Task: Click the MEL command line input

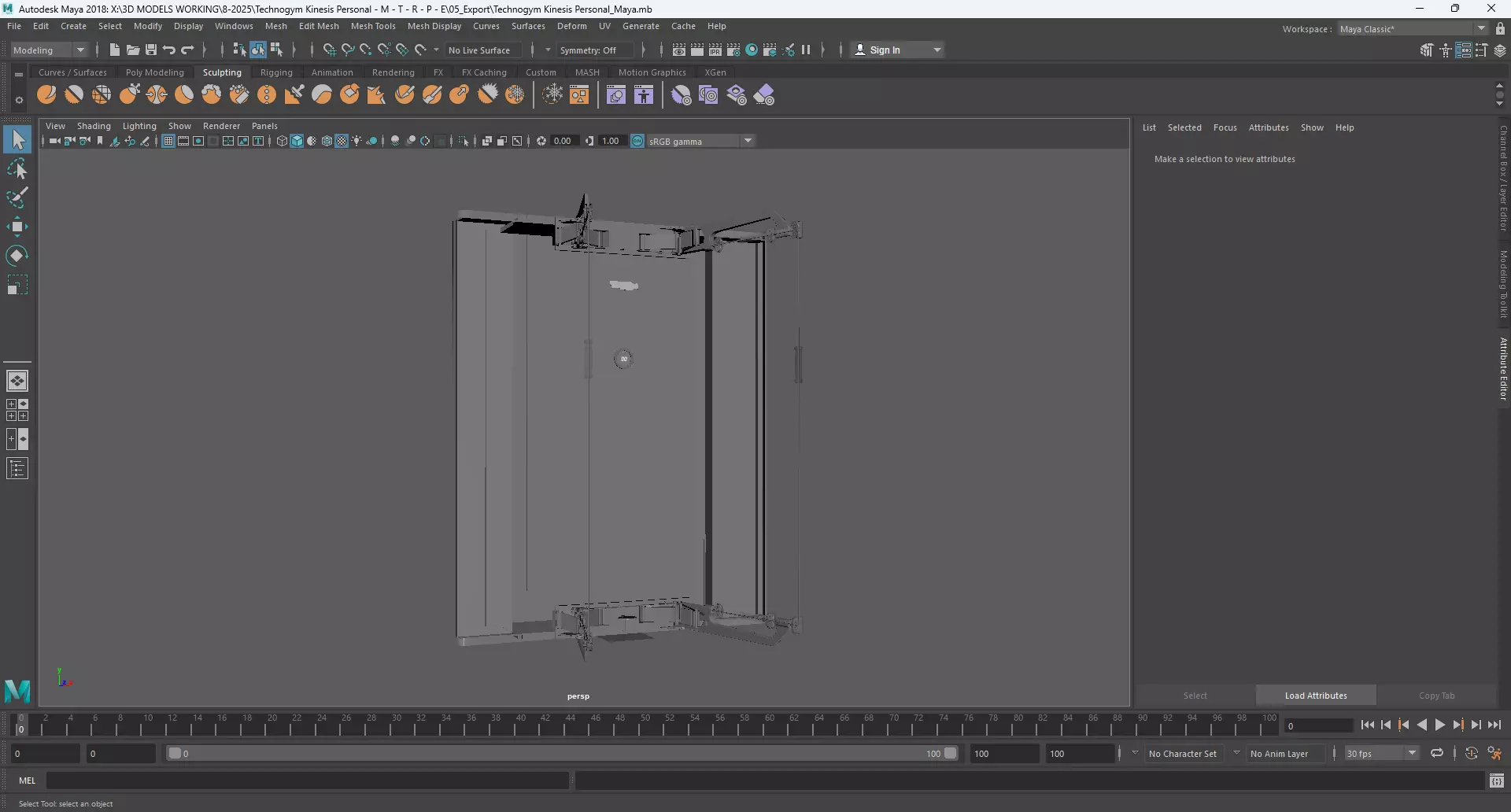Action: point(307,781)
